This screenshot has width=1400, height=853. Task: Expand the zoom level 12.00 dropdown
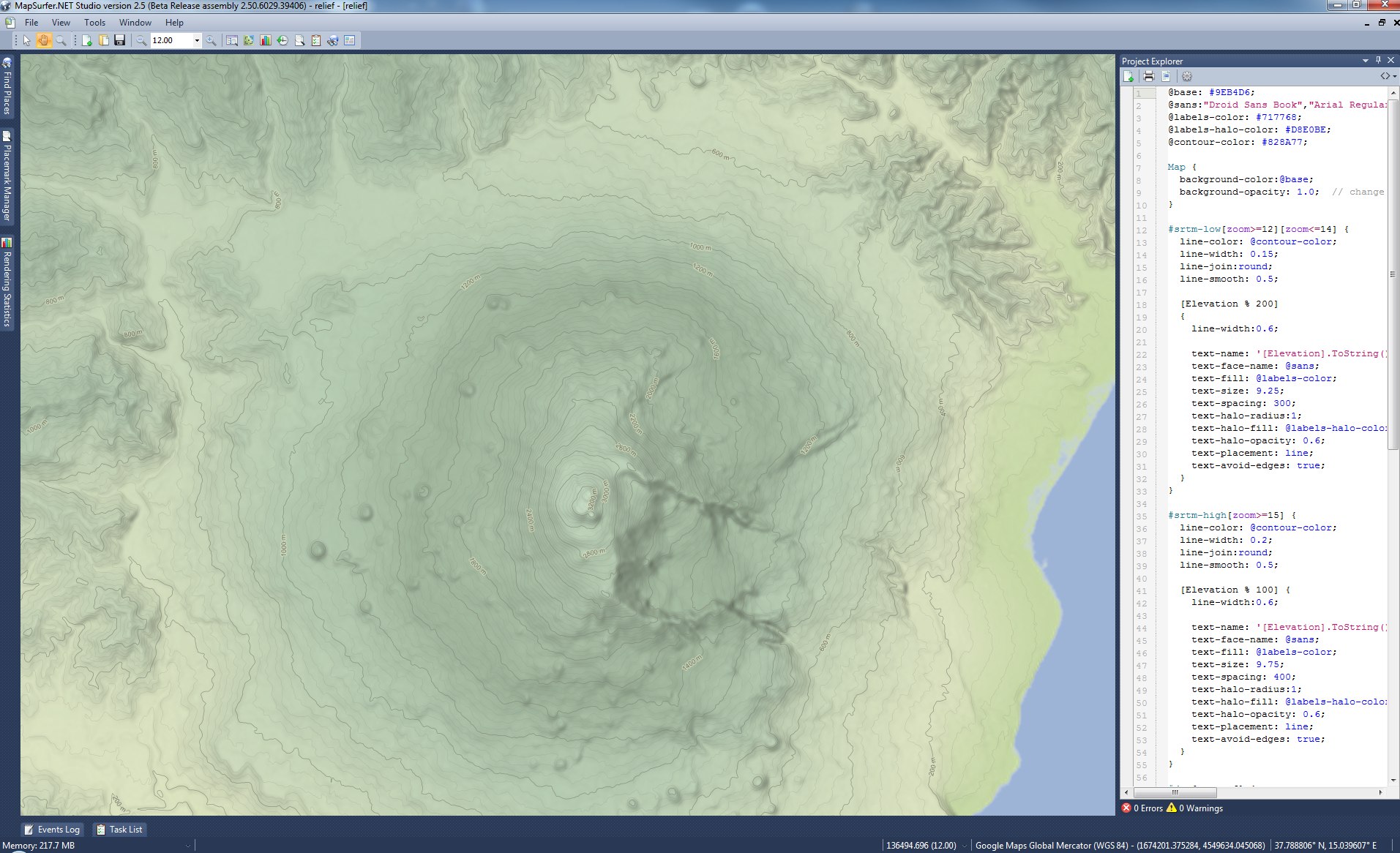[197, 41]
